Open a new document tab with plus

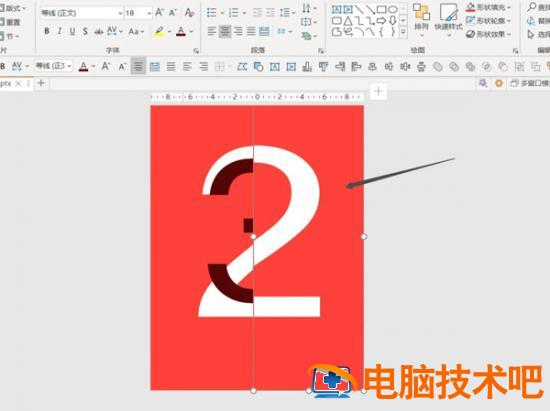41,83
